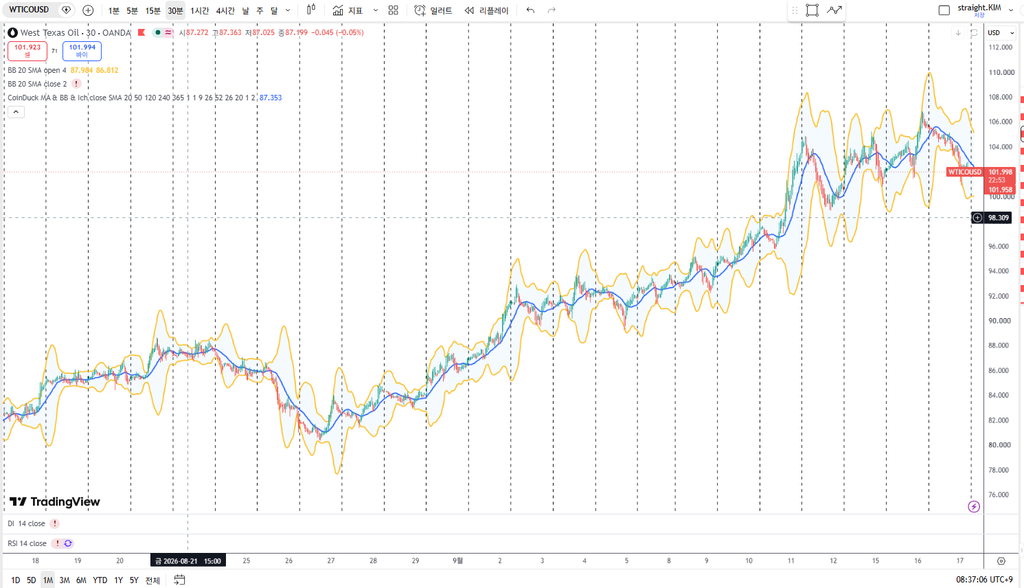Image resolution: width=1024 pixels, height=588 pixels.
Task: Expand the indicators favorites dropdown arrow
Action: pyautogui.click(x=376, y=10)
